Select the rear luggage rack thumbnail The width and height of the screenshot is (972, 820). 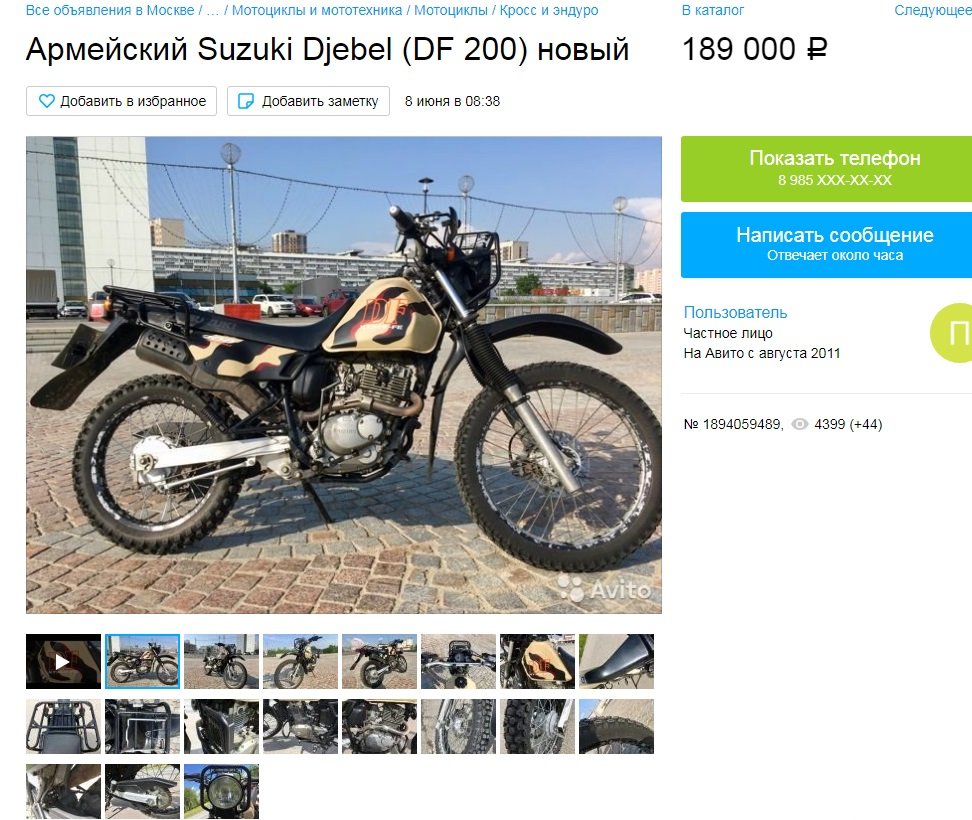click(x=63, y=726)
